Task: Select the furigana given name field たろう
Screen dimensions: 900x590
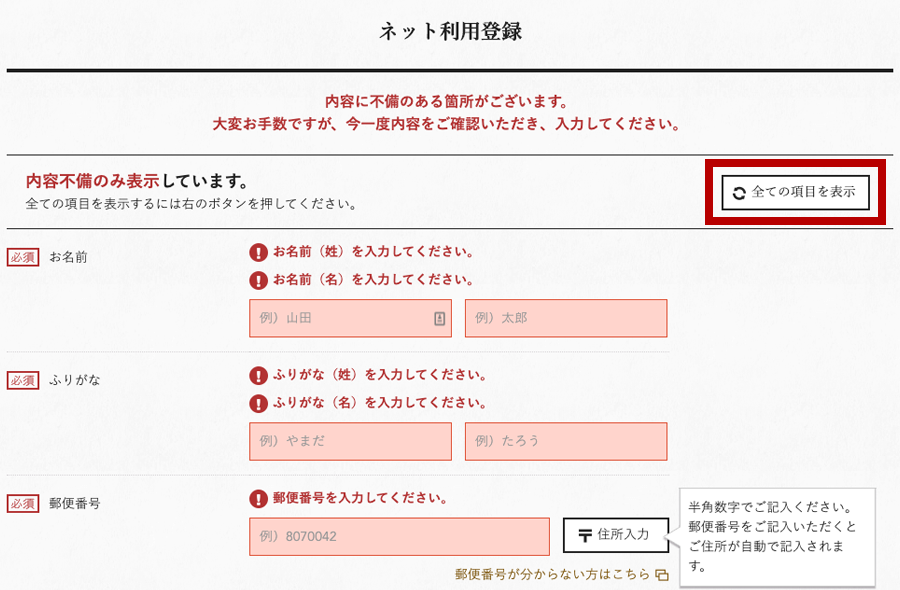Action: pyautogui.click(x=566, y=441)
